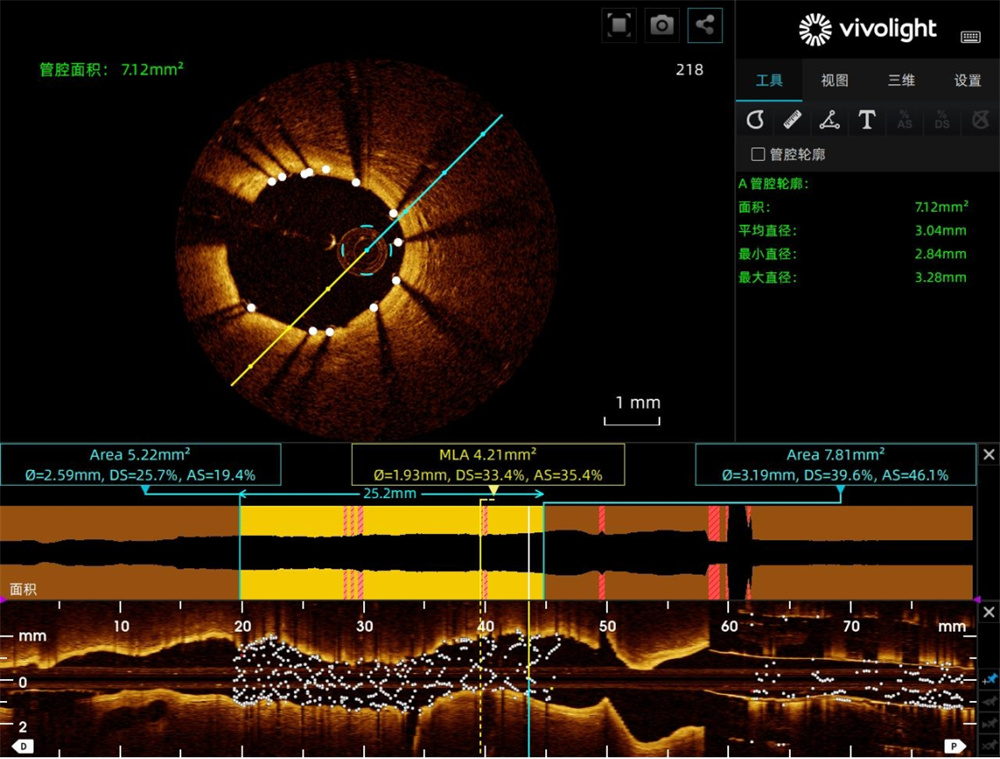1000x759 pixels.
Task: Click the grey pin icon below the blue pin
Action: point(990,701)
